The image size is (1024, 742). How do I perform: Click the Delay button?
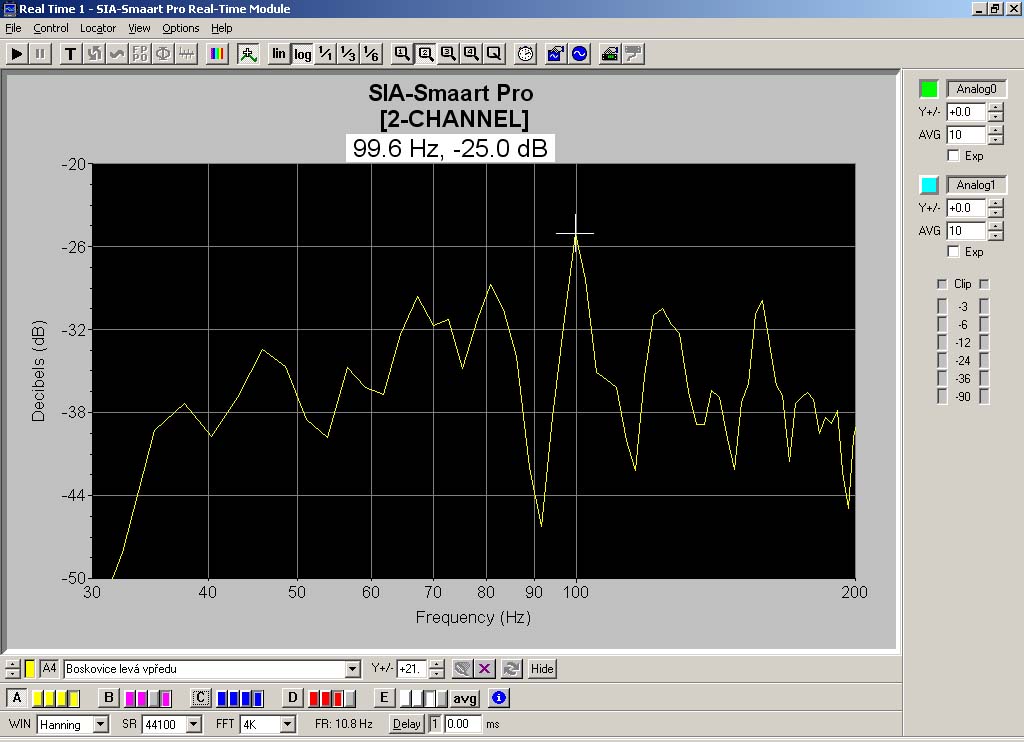coord(406,724)
